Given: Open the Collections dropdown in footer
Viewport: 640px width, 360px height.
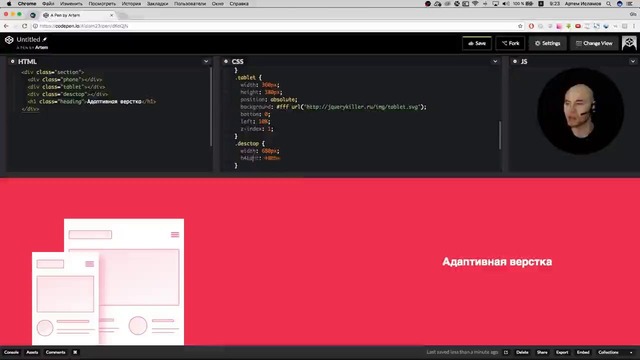Looking at the screenshot, I should 616,352.
